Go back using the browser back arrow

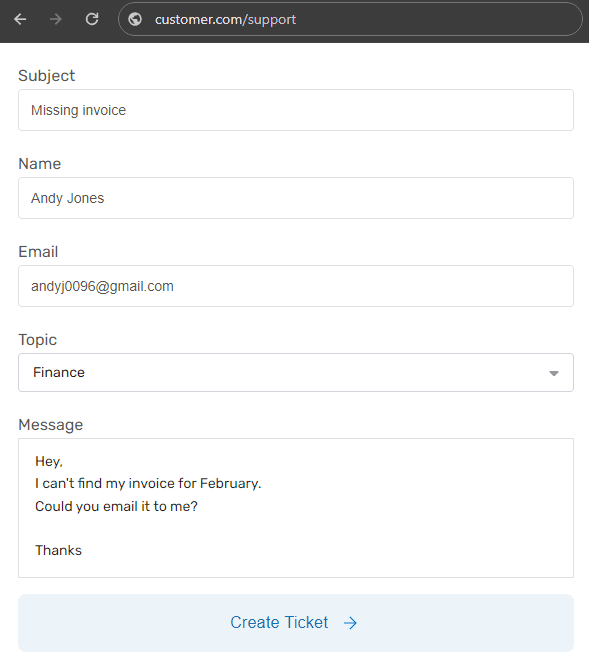coord(20,19)
